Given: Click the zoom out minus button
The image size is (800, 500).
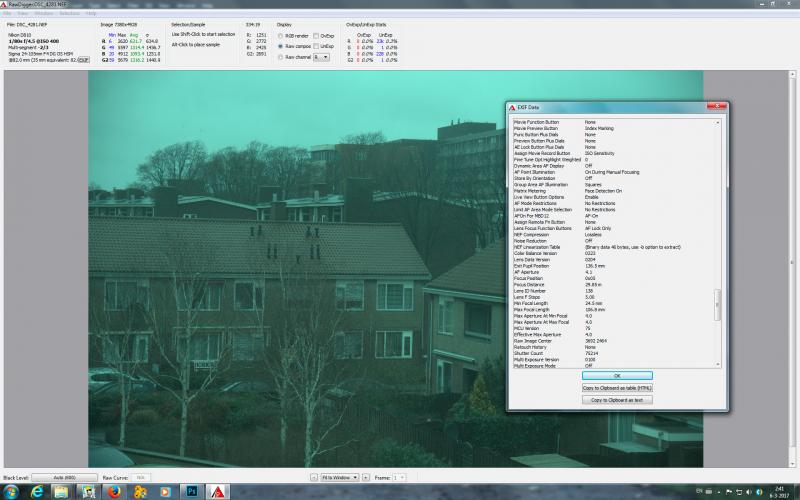Looking at the screenshot, I should click(x=314, y=478).
